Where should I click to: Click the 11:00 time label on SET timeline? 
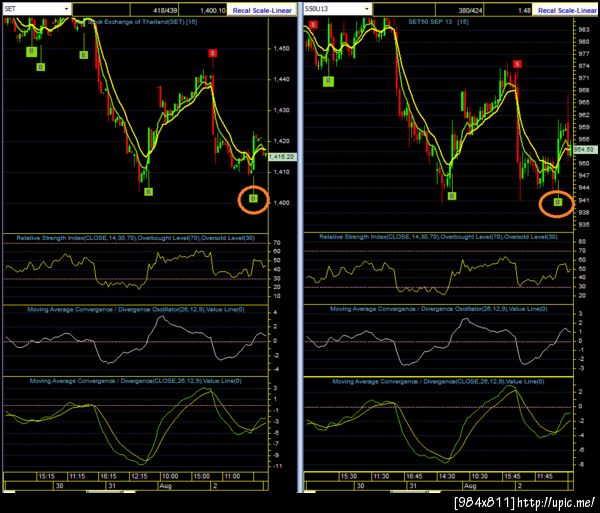click(x=232, y=476)
